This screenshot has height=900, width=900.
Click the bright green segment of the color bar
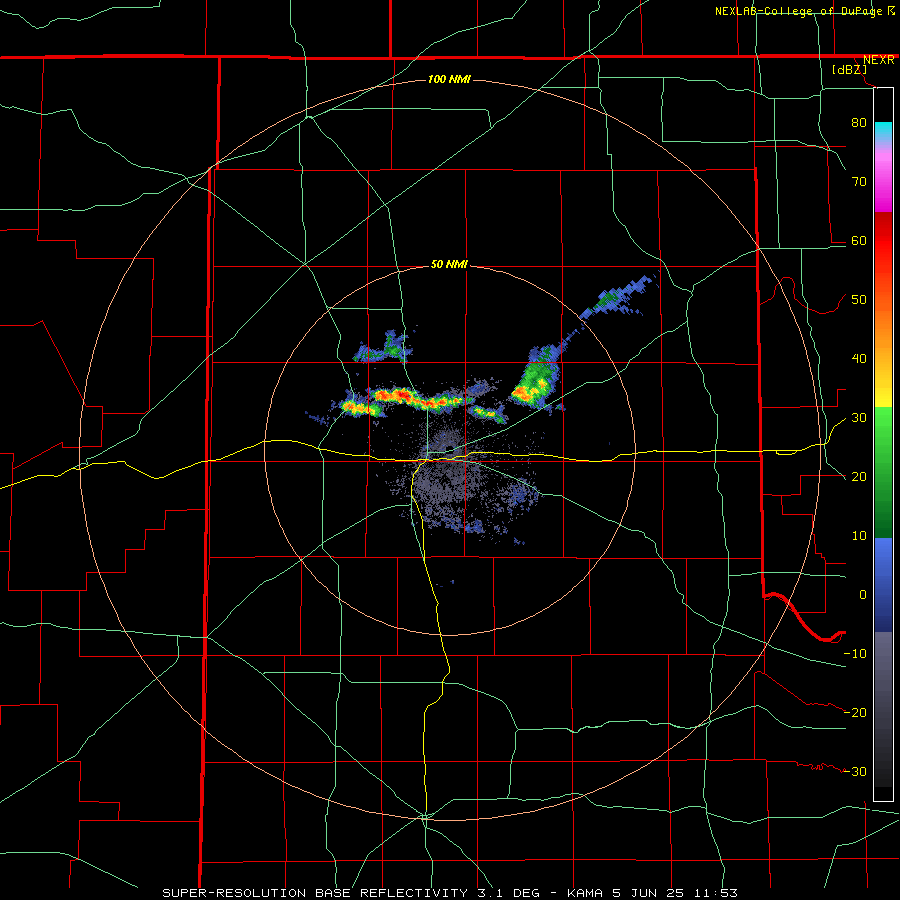tap(883, 428)
